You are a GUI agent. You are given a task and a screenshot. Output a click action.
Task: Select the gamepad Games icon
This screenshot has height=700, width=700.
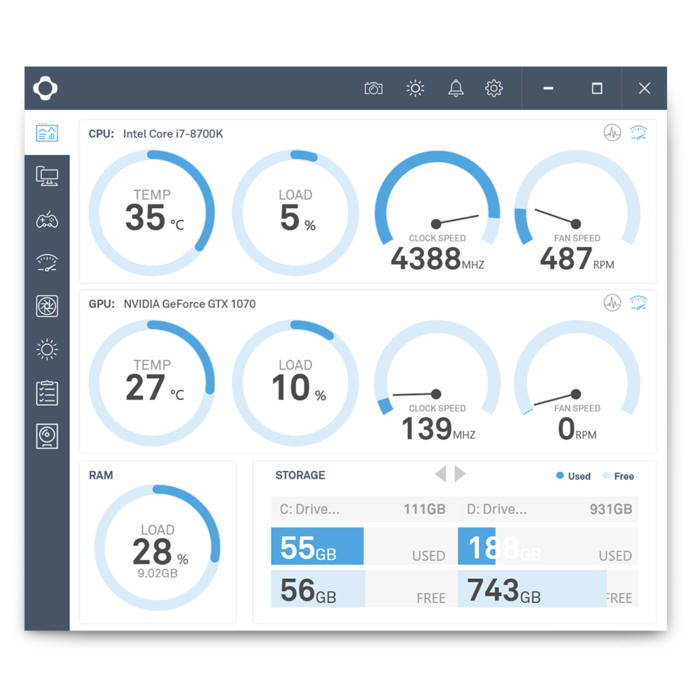point(47,220)
